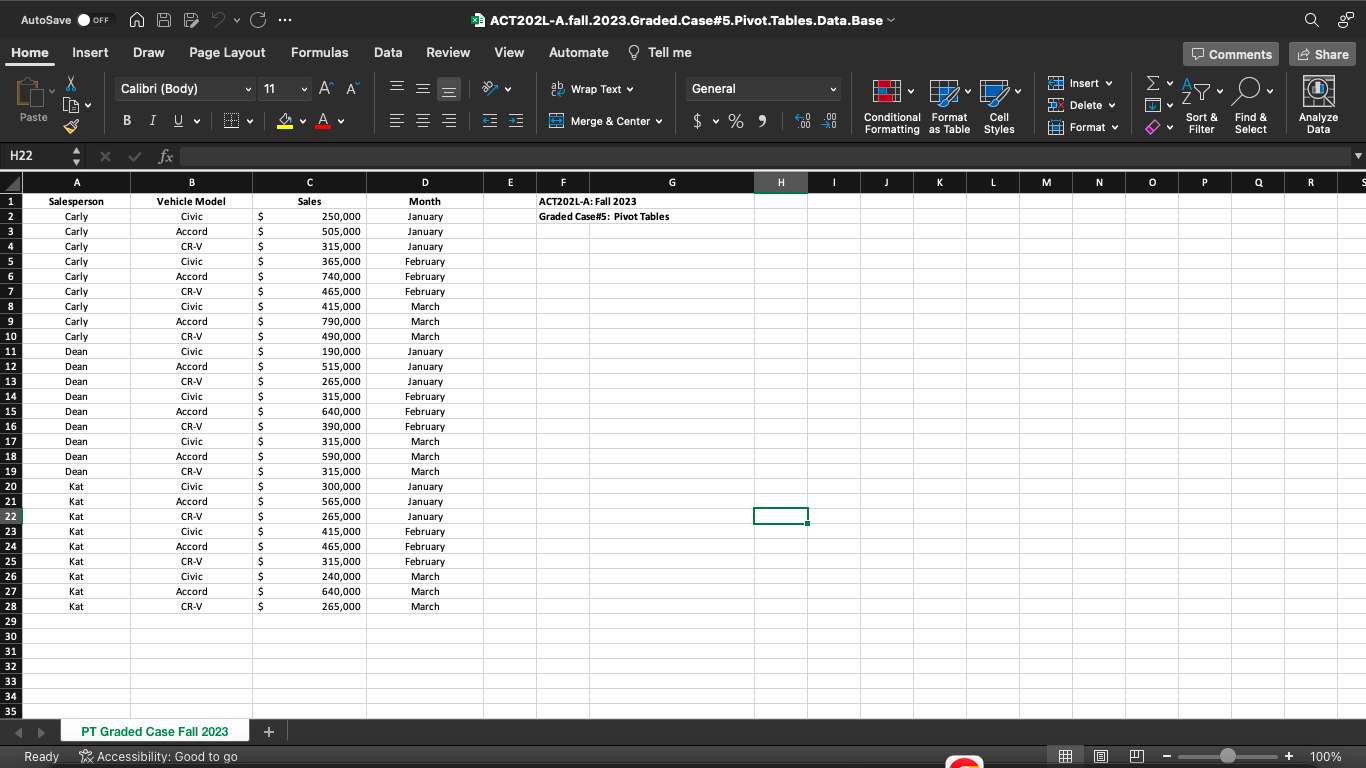The height and width of the screenshot is (768, 1366).
Task: Toggle bottom align for cell text
Action: pyautogui.click(x=449, y=89)
